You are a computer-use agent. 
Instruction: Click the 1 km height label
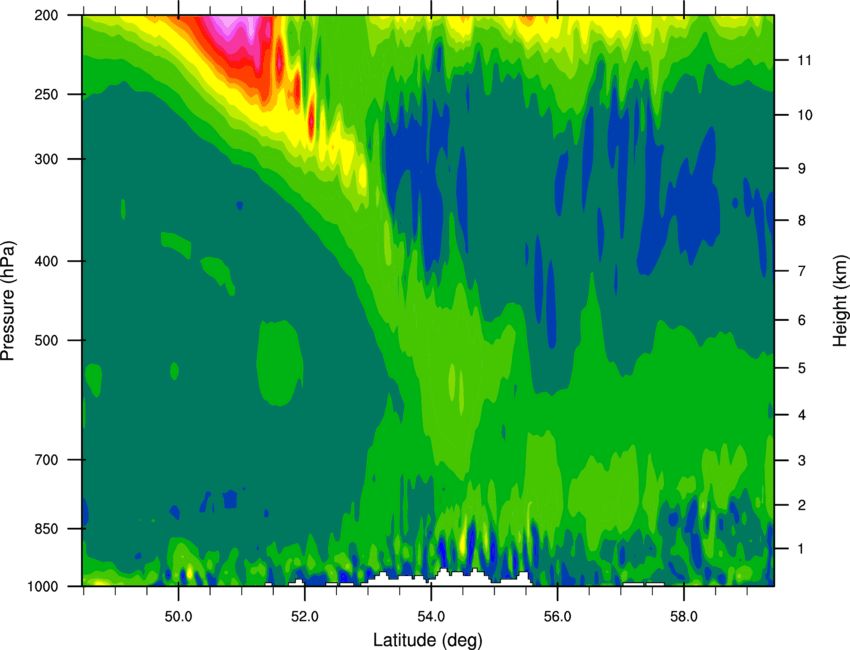point(801,549)
